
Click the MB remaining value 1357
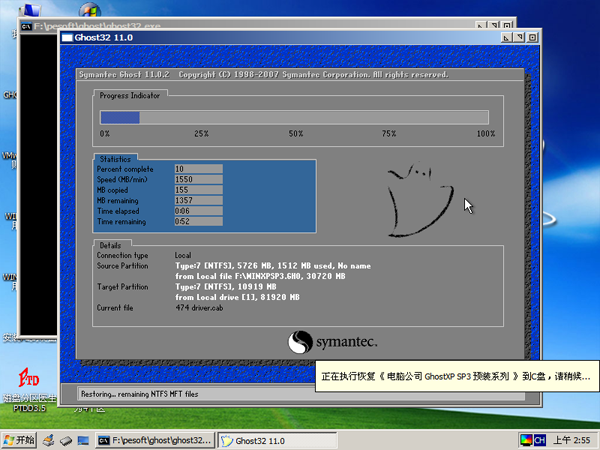pos(199,200)
